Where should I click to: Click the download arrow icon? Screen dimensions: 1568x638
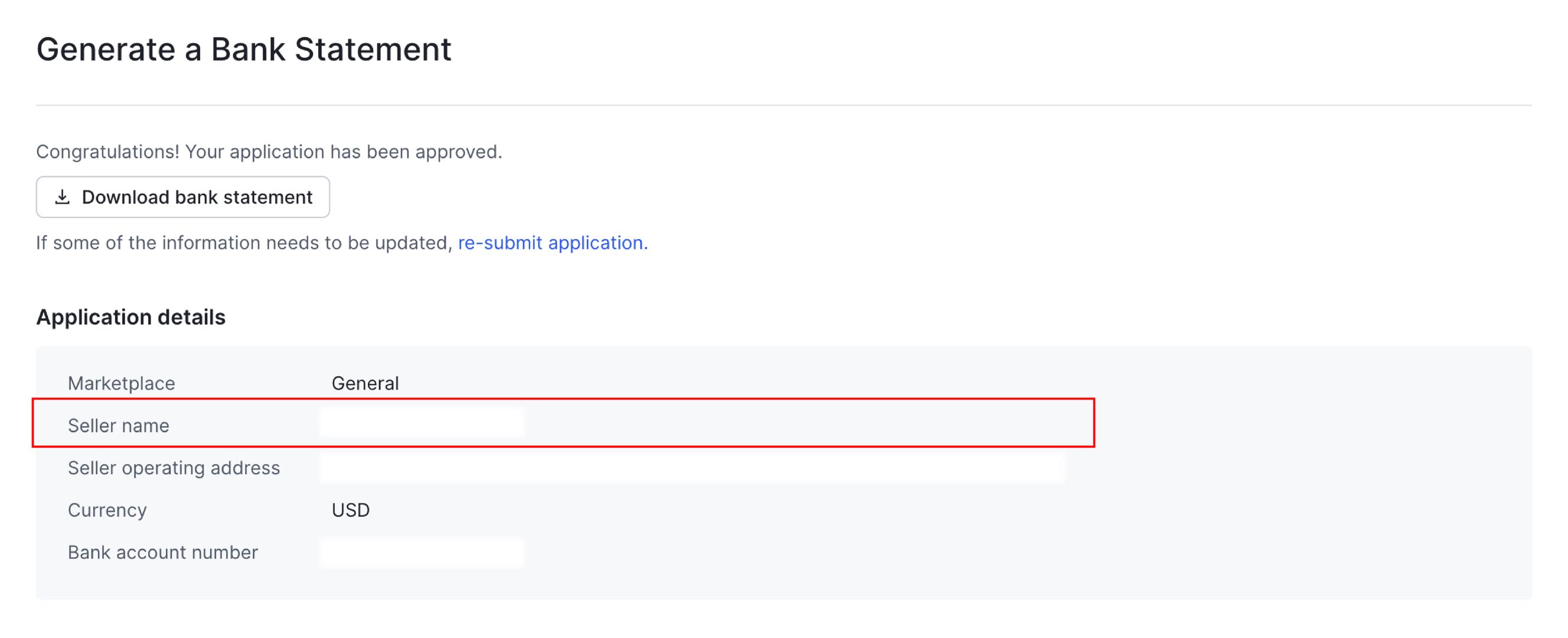coord(62,197)
